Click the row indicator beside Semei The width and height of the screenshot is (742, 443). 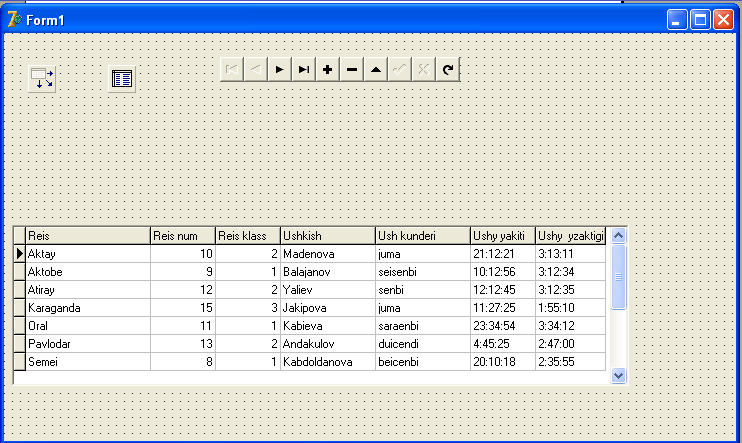(19, 362)
